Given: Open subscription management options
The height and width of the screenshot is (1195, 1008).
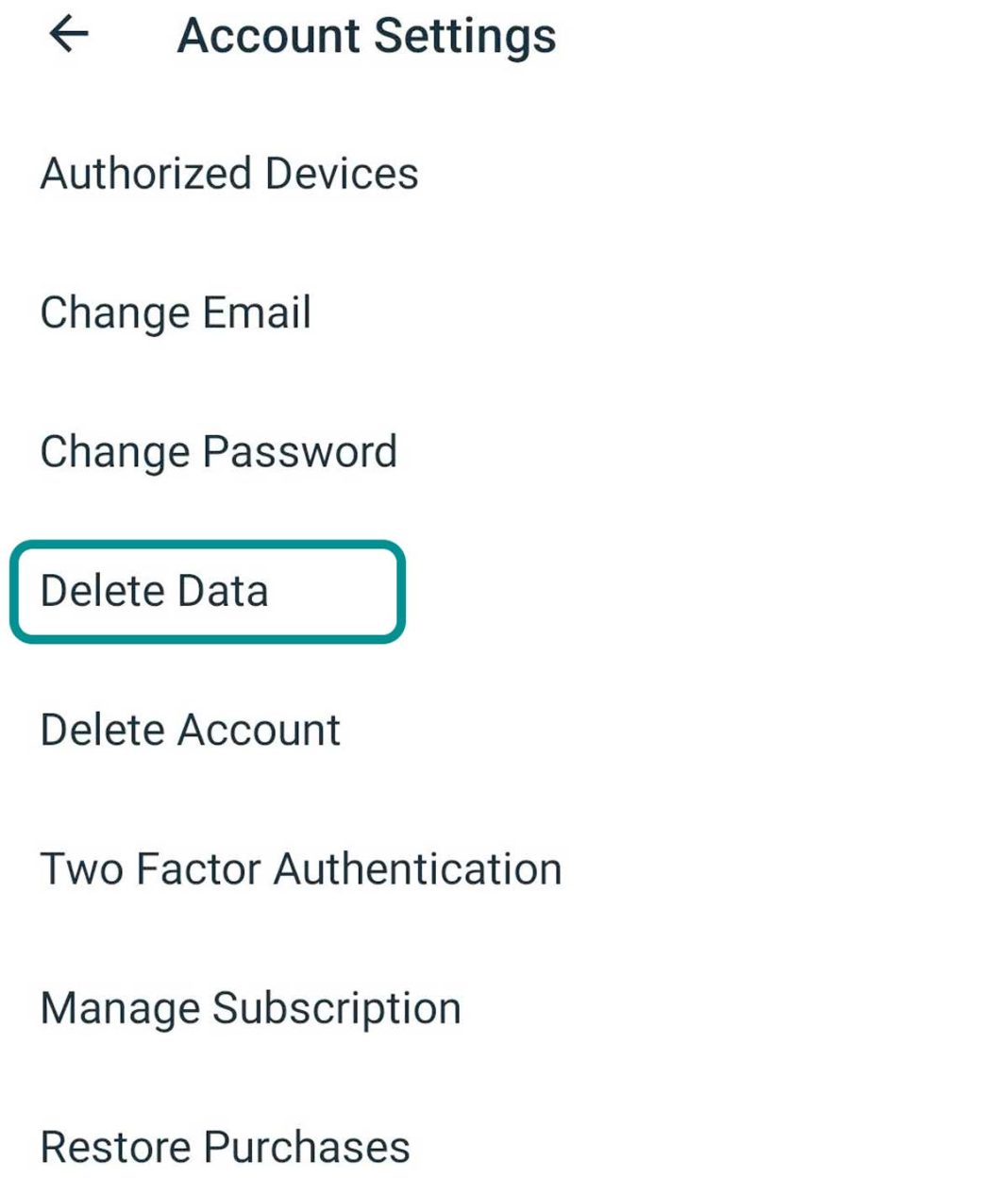Looking at the screenshot, I should (250, 1007).
